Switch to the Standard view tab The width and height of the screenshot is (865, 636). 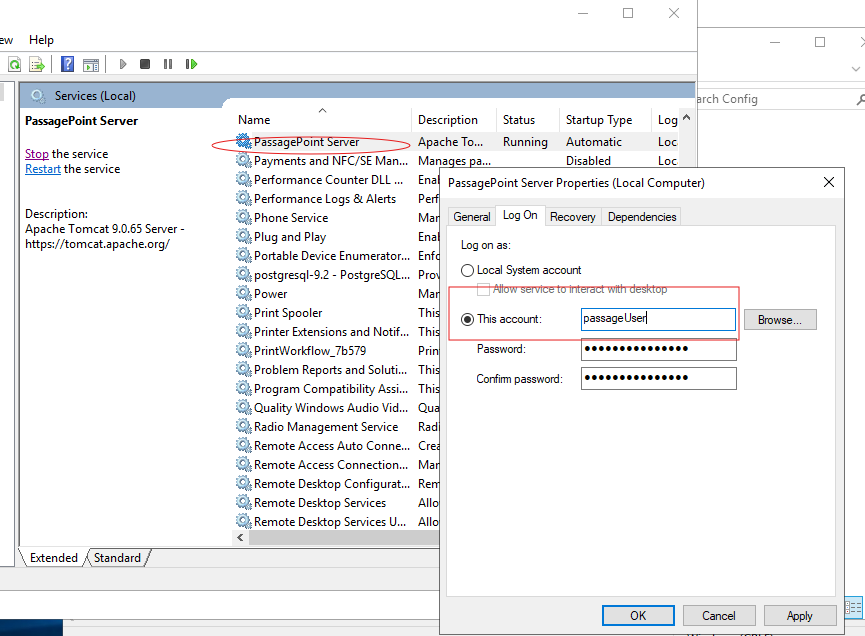point(117,558)
